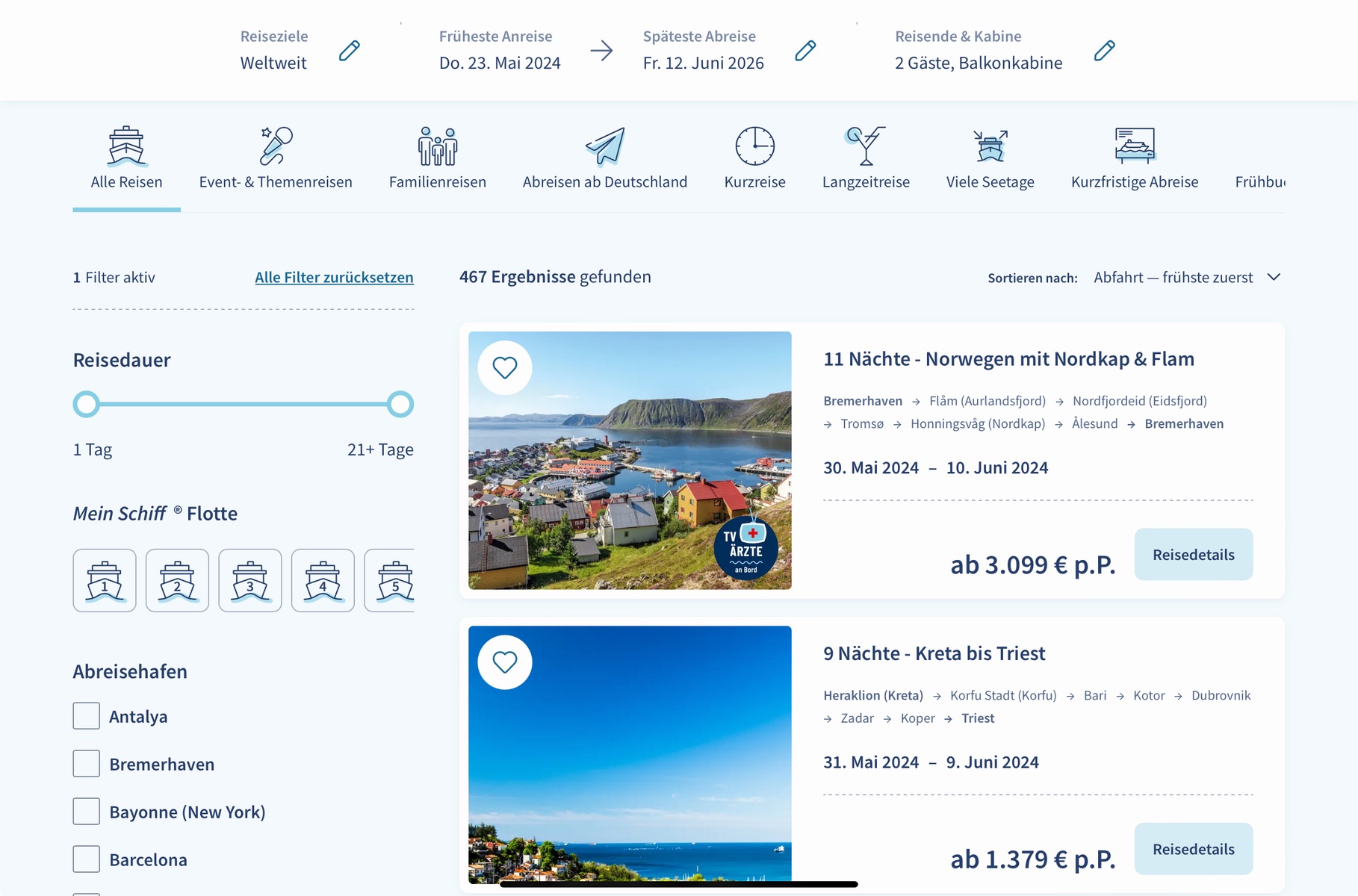Reset filters via Alle Filter zurücksetzen
This screenshot has width=1358, height=896.
(334, 278)
